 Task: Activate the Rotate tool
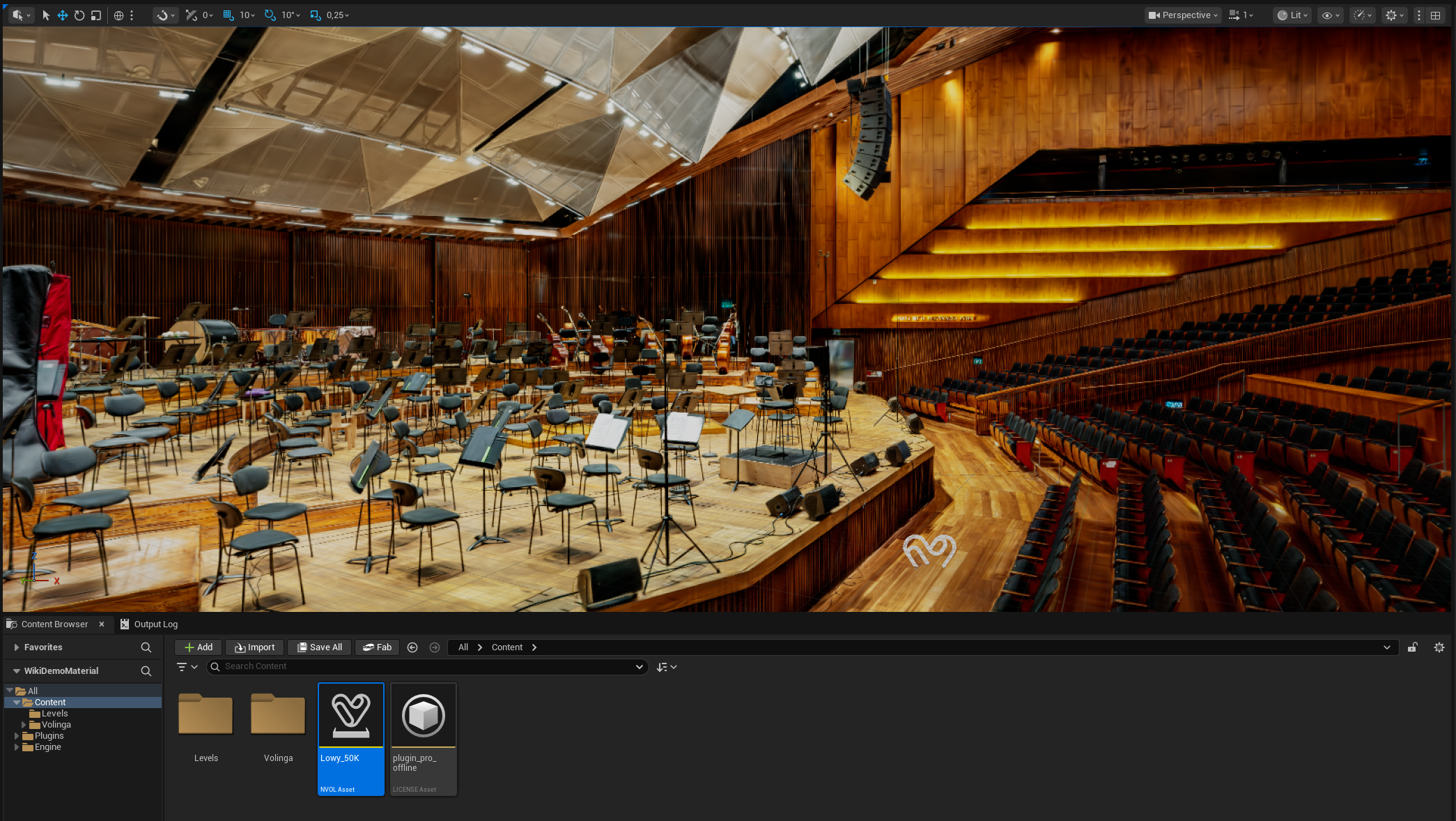coord(79,15)
